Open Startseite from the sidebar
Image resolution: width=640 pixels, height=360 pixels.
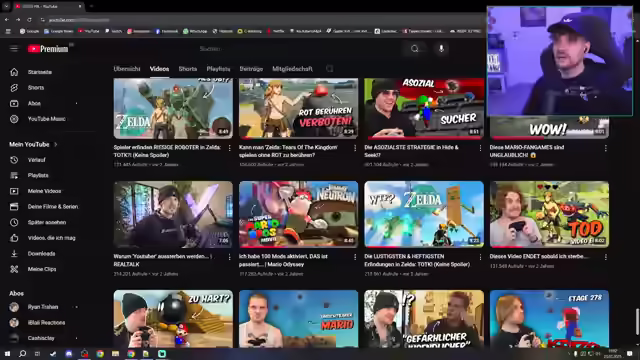point(40,72)
